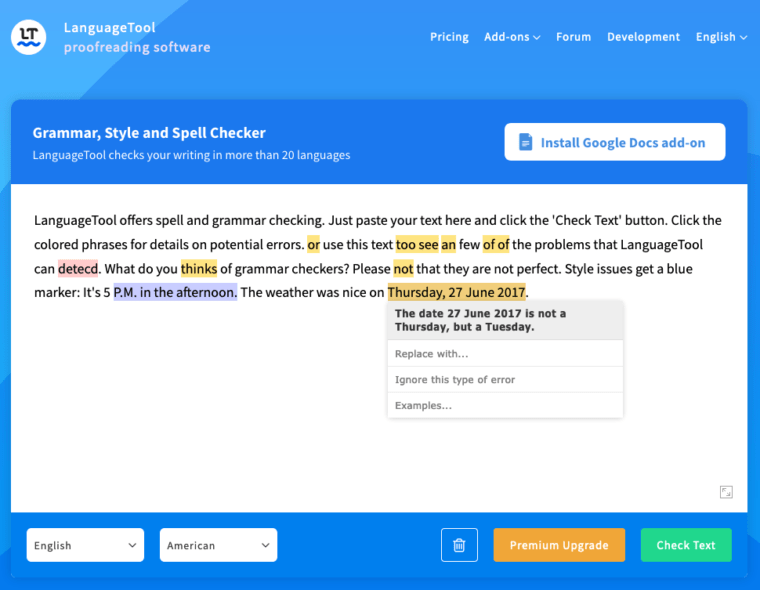The width and height of the screenshot is (760, 590).
Task: Click Install Google Docs add-on button
Action: click(614, 143)
